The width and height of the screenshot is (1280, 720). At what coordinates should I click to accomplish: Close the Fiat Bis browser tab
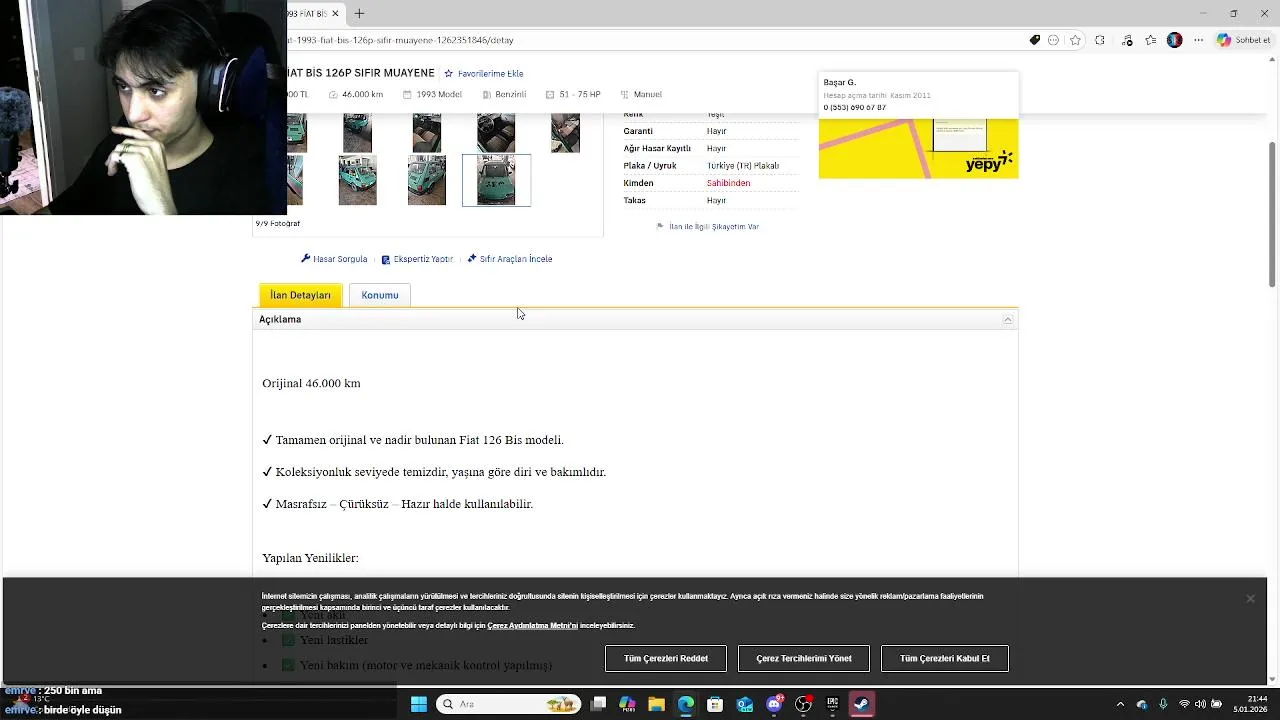pyautogui.click(x=335, y=13)
